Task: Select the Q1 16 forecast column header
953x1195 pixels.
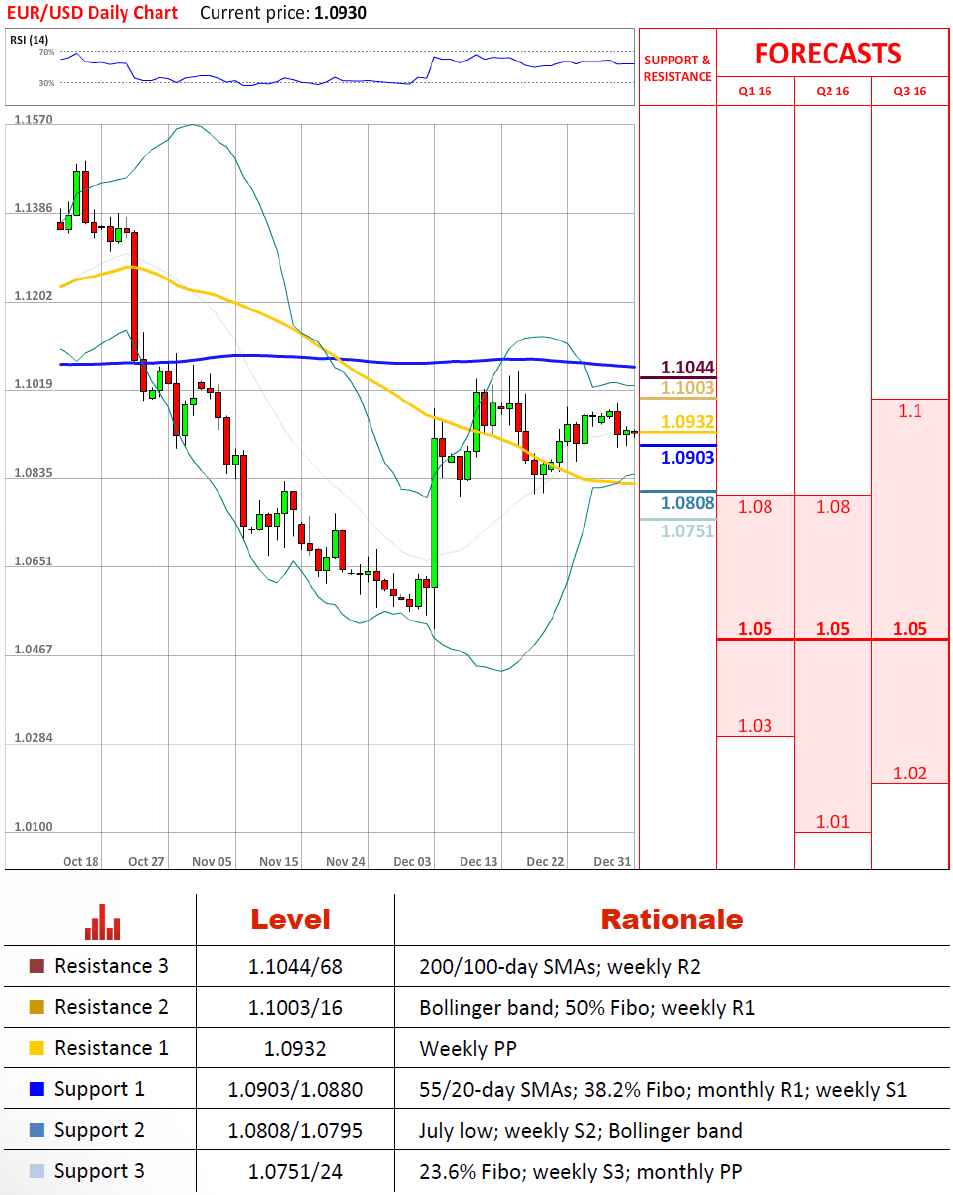Action: coord(755,91)
